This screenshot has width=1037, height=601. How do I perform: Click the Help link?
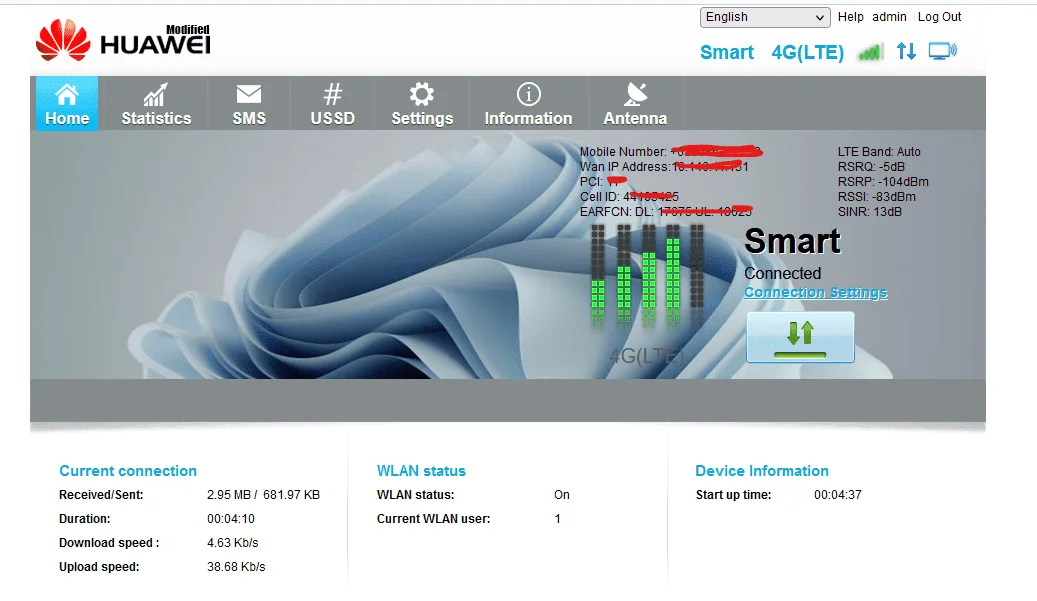coord(850,17)
